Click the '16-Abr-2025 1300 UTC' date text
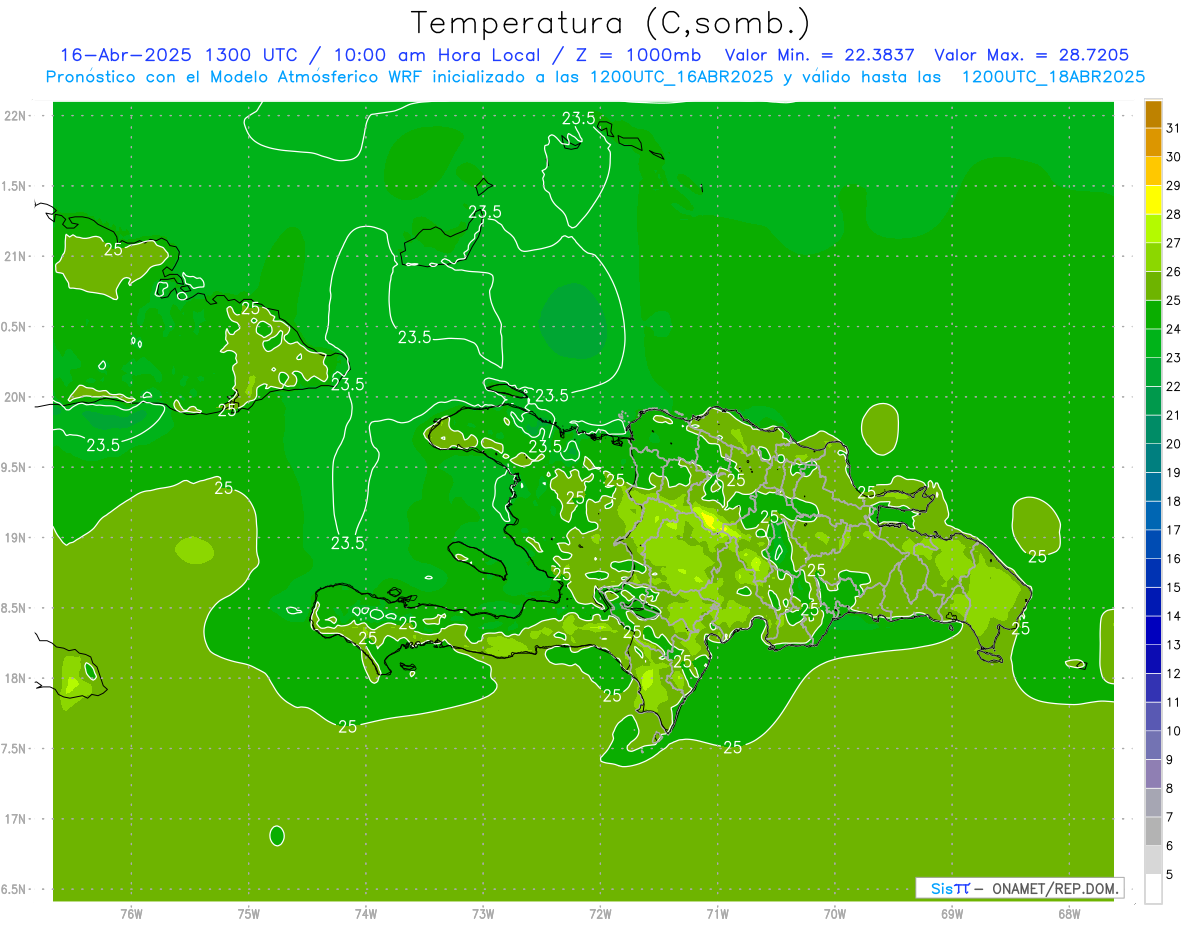This screenshot has width=1200, height=927. coord(179,54)
